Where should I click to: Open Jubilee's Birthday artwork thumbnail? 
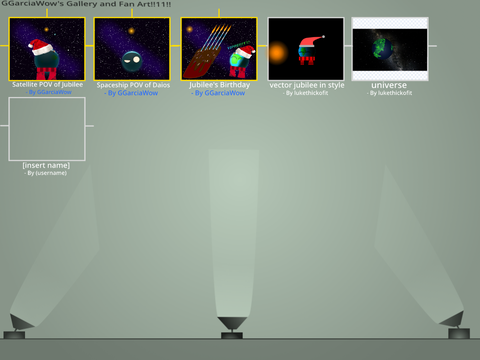(219, 49)
